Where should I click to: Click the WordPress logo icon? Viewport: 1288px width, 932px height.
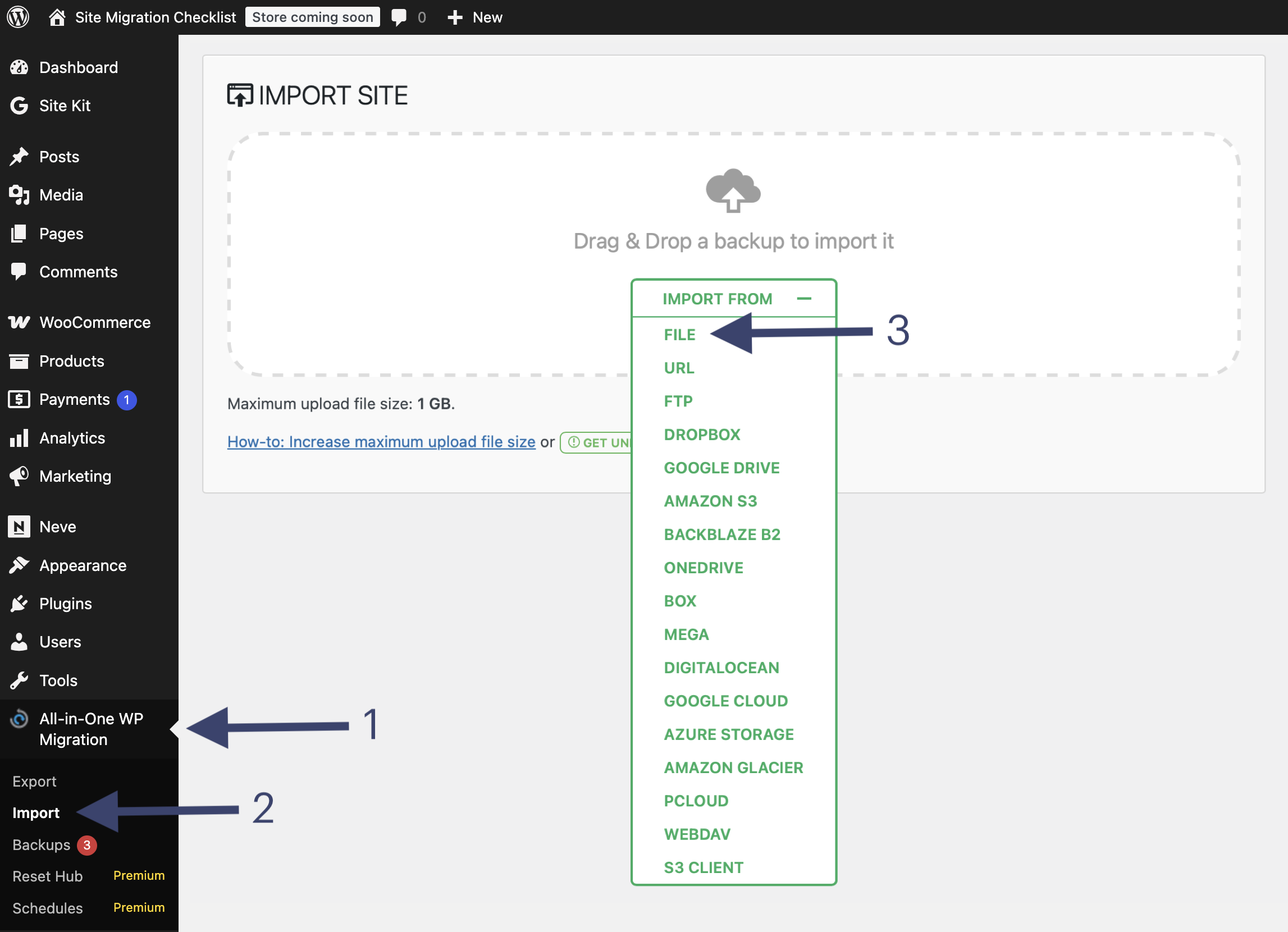18,17
